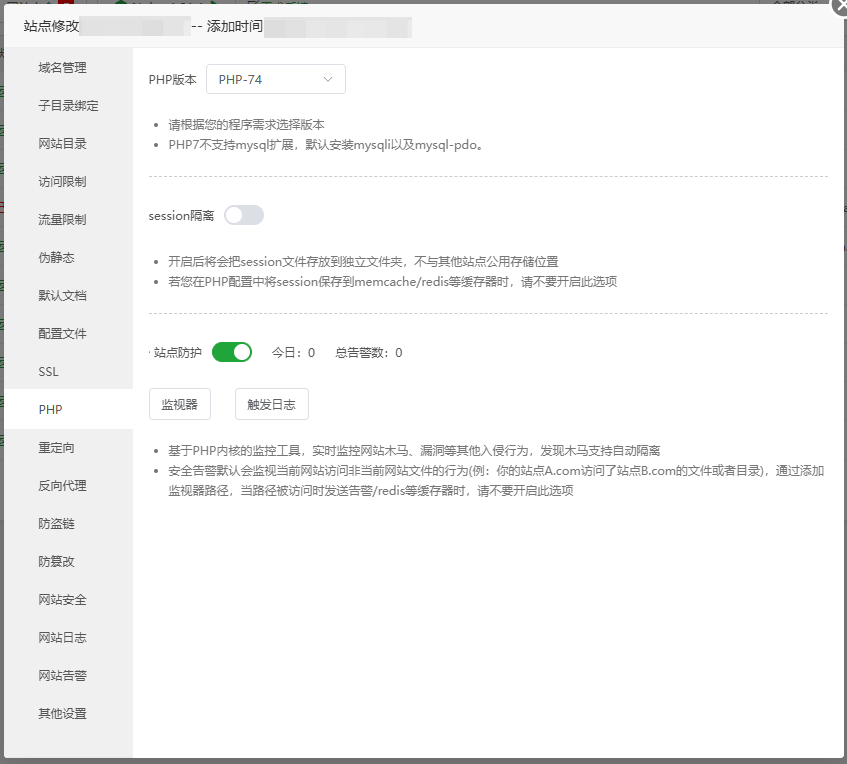Image resolution: width=847 pixels, height=764 pixels.
Task: Select 网站目录 in the left menu
Action: tap(62, 144)
